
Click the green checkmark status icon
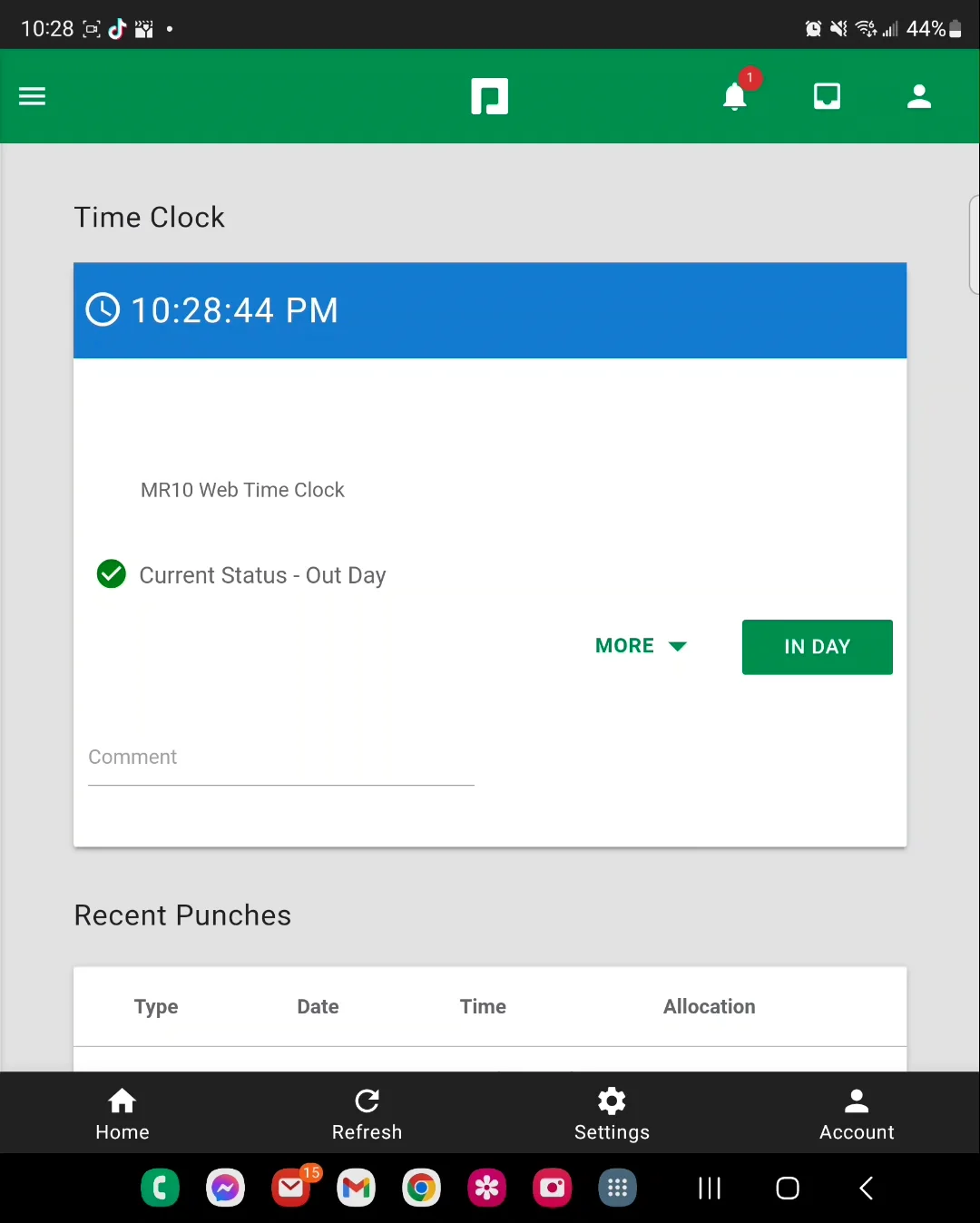[x=112, y=574]
